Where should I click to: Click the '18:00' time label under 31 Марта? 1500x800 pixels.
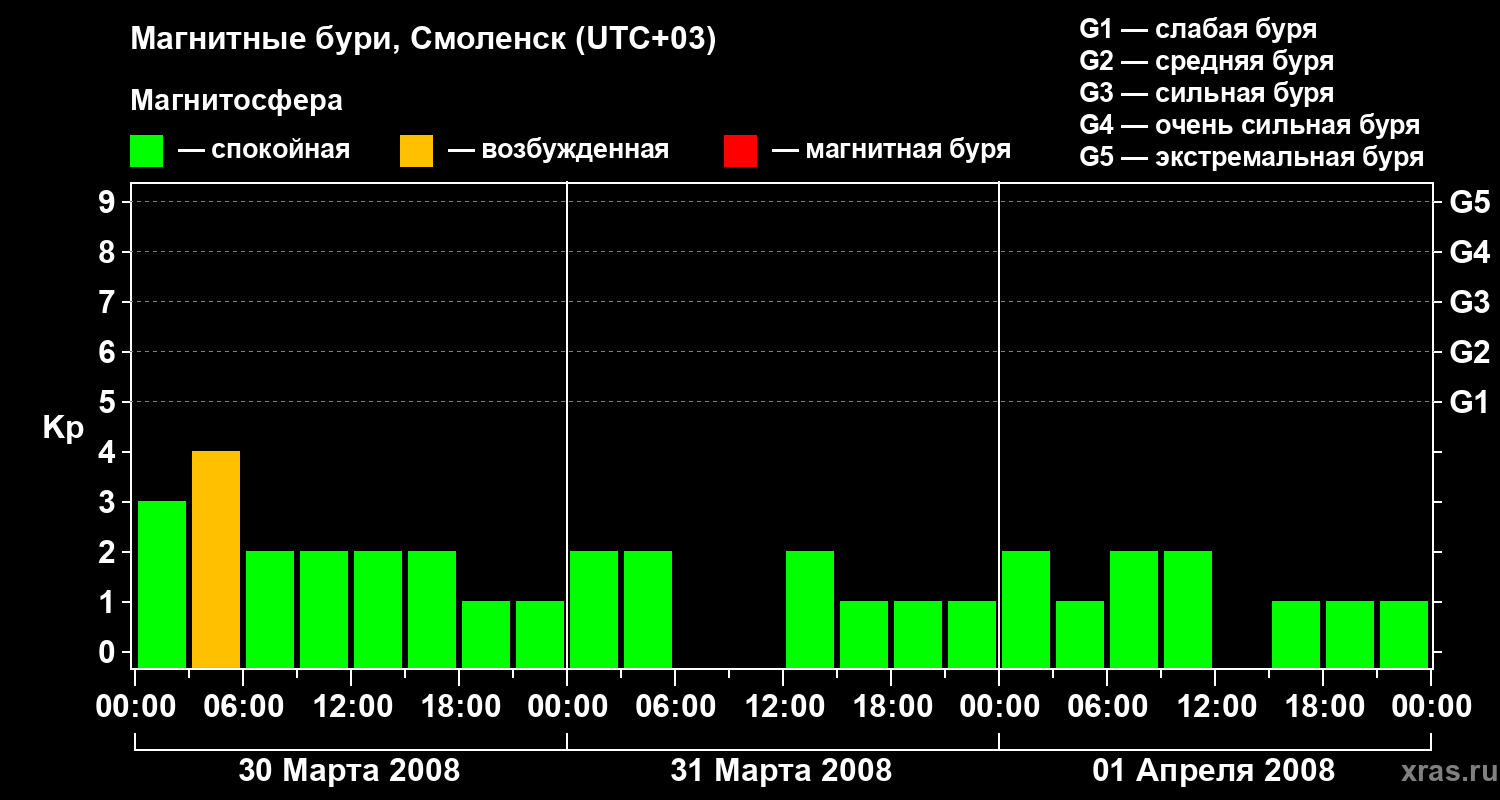tap(891, 707)
